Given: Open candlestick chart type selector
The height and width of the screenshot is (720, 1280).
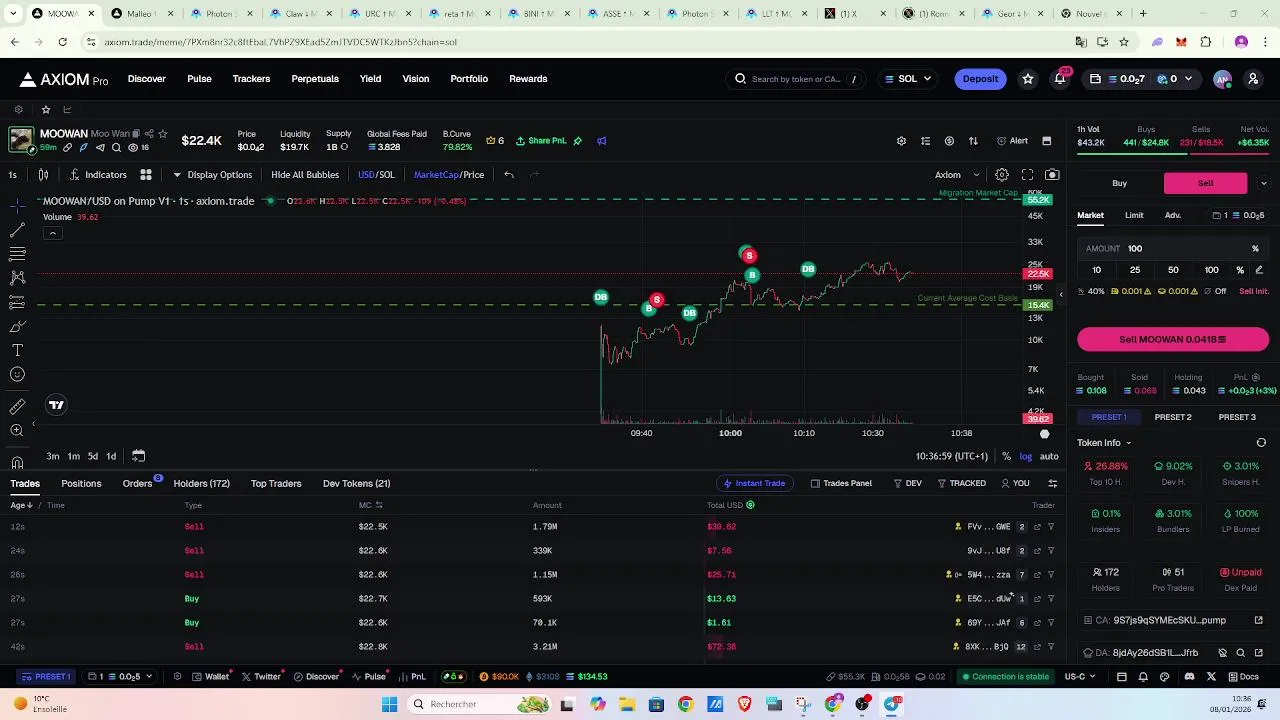Looking at the screenshot, I should coord(43,175).
